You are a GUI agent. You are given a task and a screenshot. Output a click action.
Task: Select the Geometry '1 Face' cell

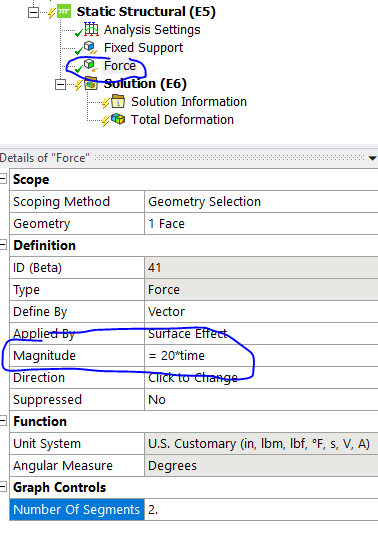[x=261, y=223]
